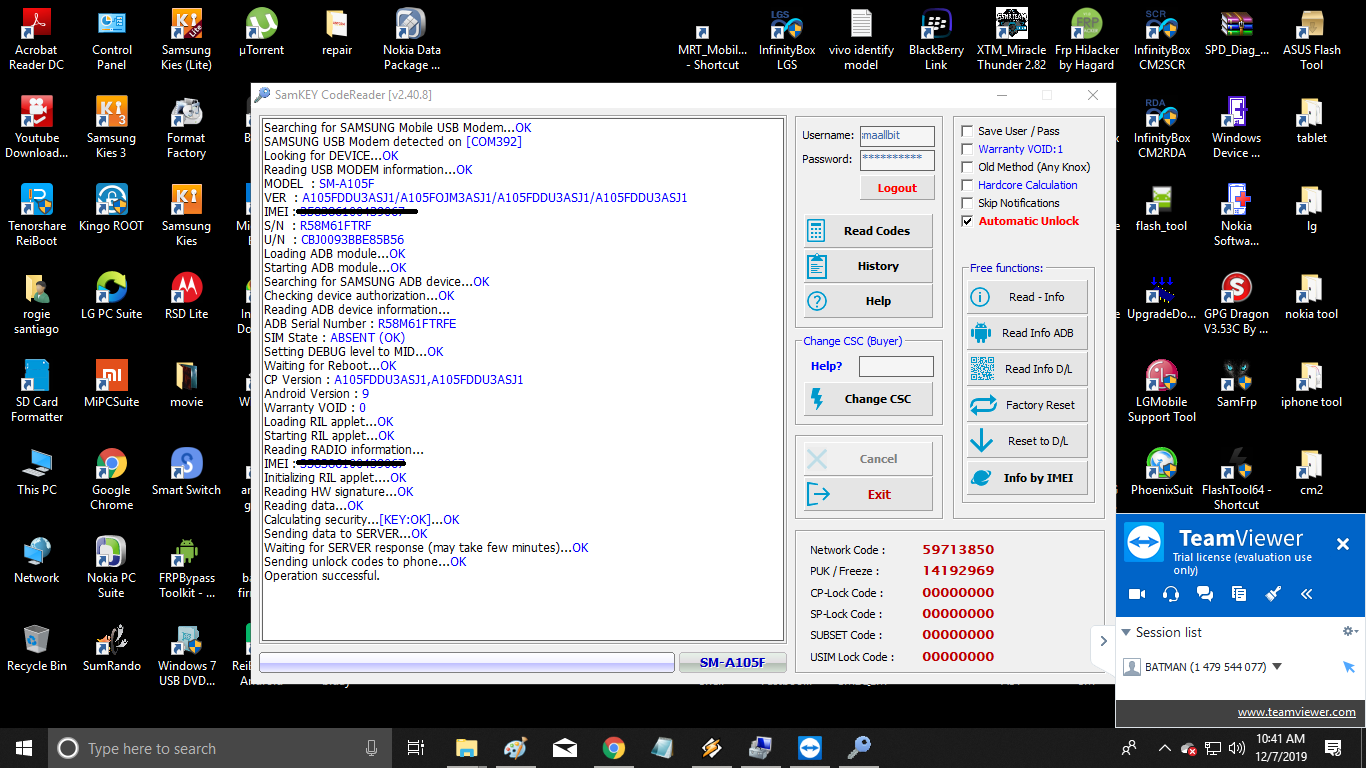Launch BlackBerry Link icon
1366x768 pixels.
(x=936, y=39)
